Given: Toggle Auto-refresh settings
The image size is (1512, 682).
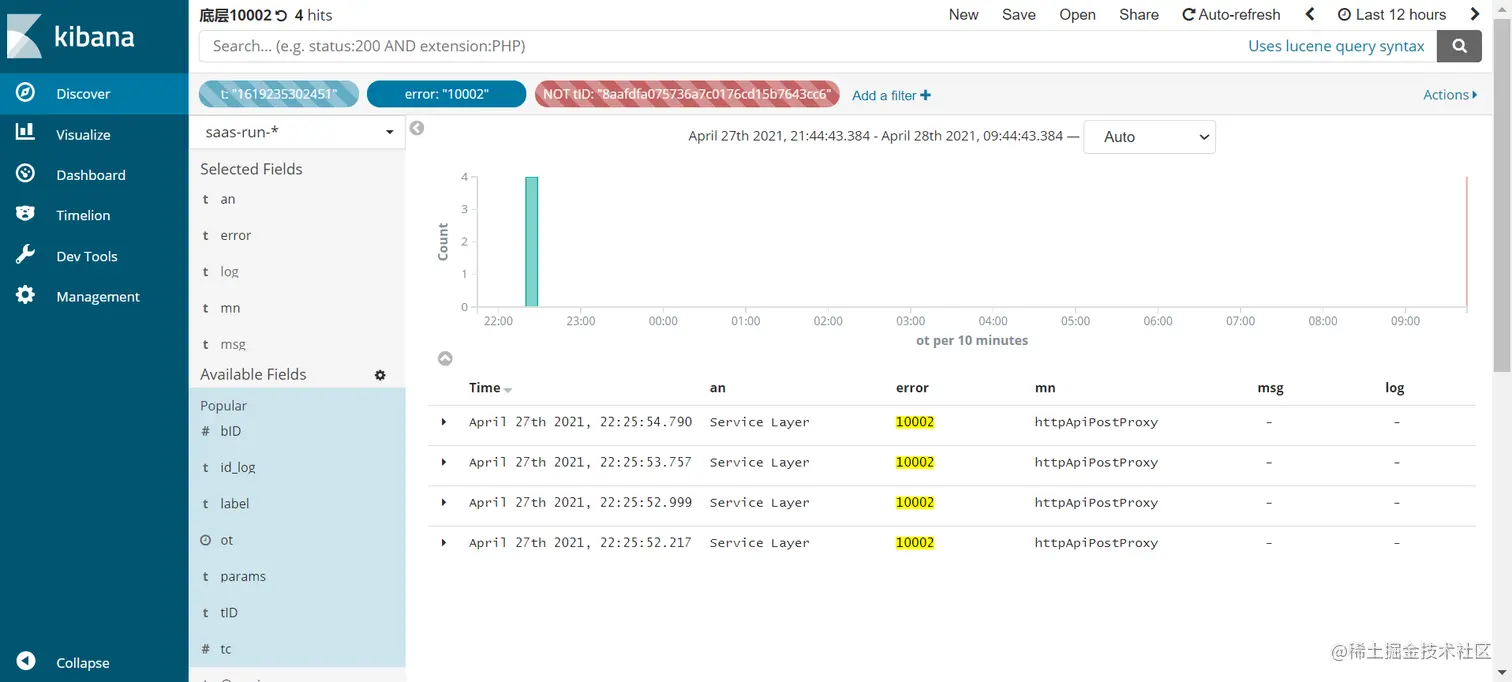Looking at the screenshot, I should pos(1231,14).
